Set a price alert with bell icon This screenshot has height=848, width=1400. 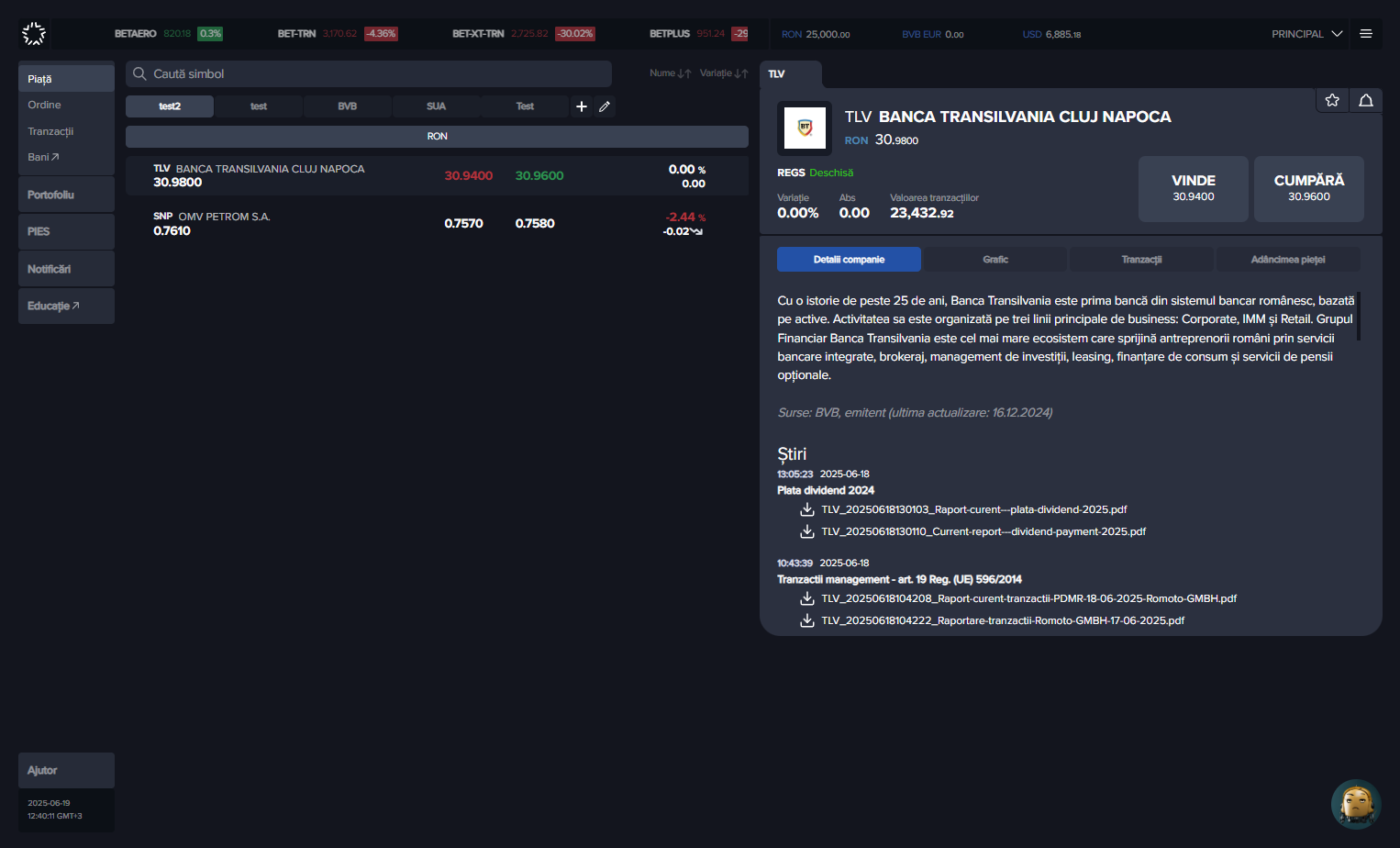[1366, 100]
